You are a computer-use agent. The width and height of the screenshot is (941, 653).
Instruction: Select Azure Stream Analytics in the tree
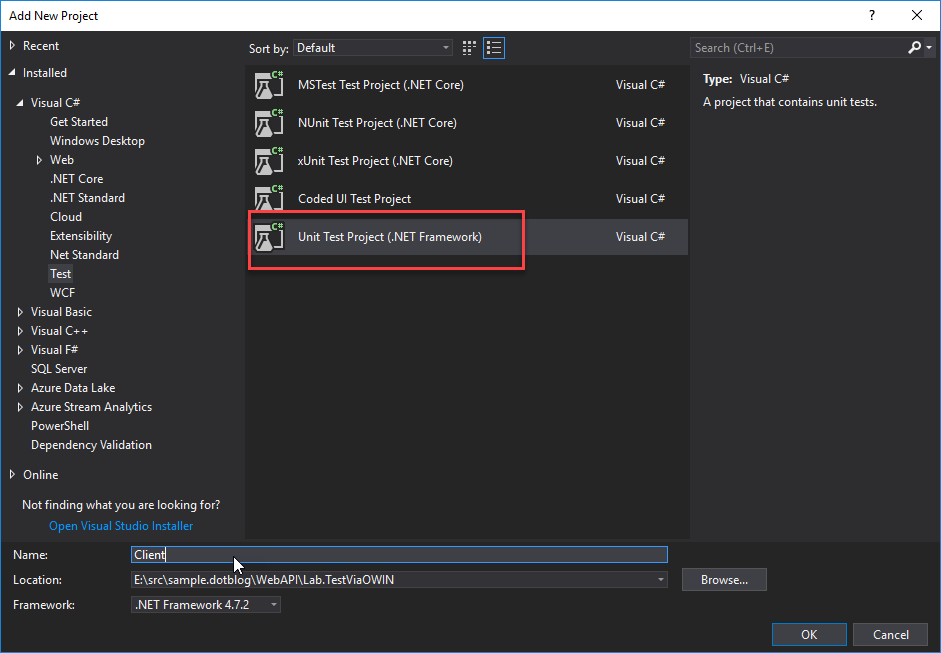pyautogui.click(x=91, y=407)
